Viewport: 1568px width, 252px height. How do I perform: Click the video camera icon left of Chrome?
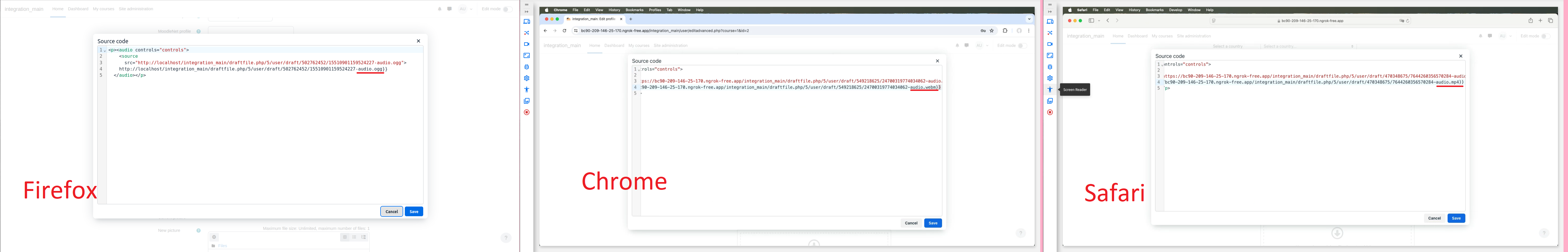(x=526, y=44)
